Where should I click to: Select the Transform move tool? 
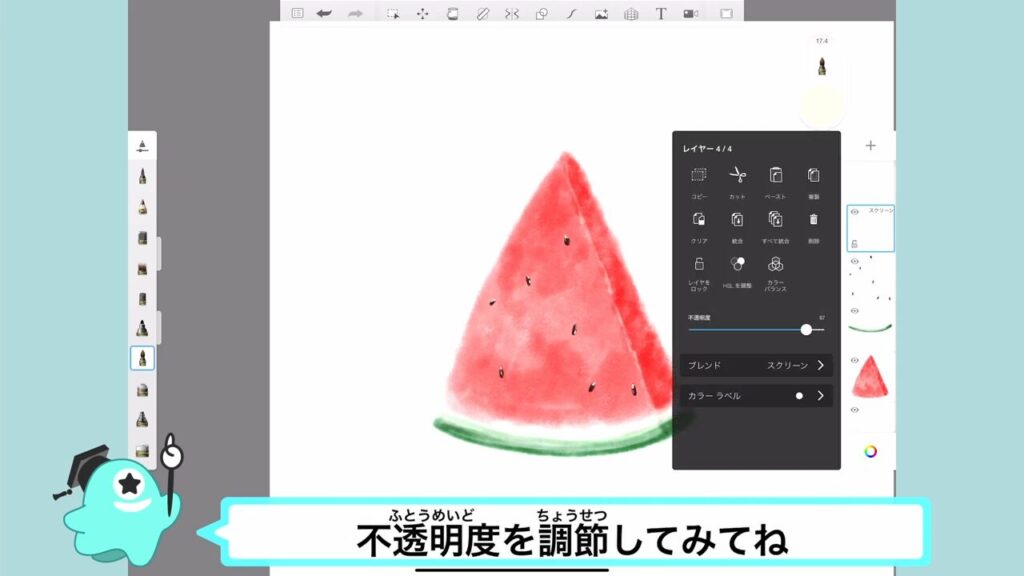(x=422, y=13)
